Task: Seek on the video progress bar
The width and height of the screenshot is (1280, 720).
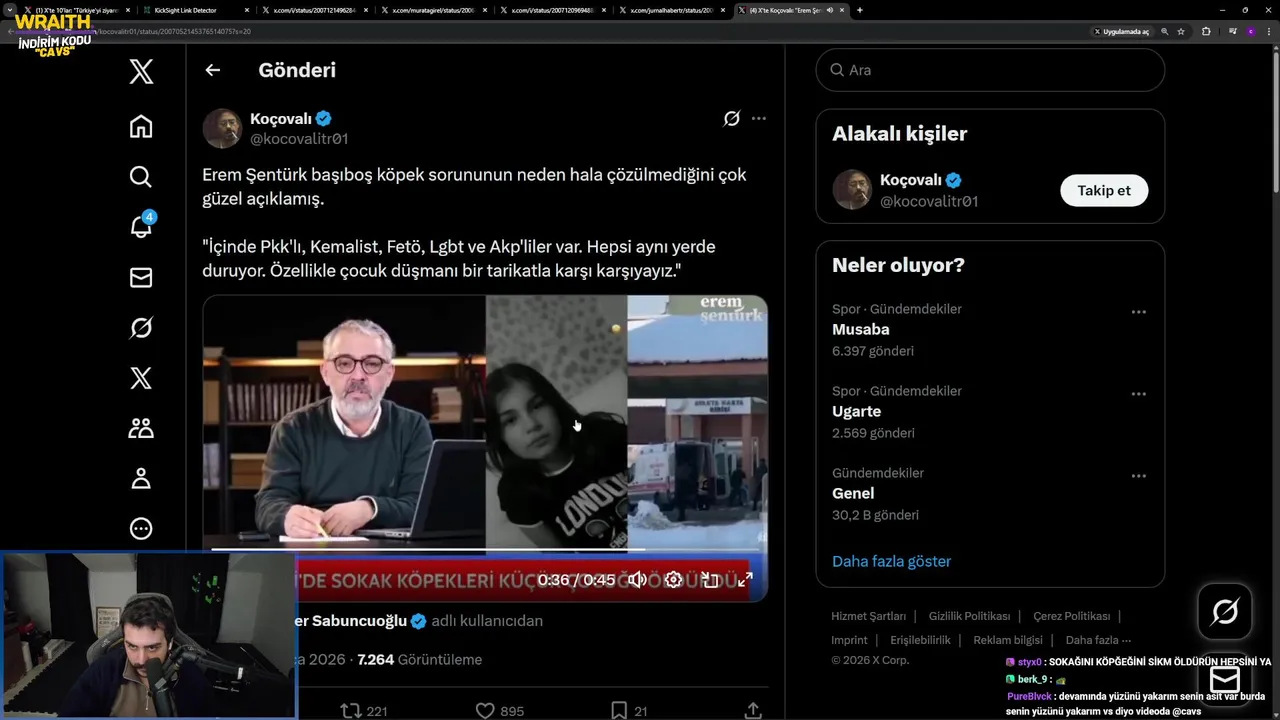Action: 485,550
